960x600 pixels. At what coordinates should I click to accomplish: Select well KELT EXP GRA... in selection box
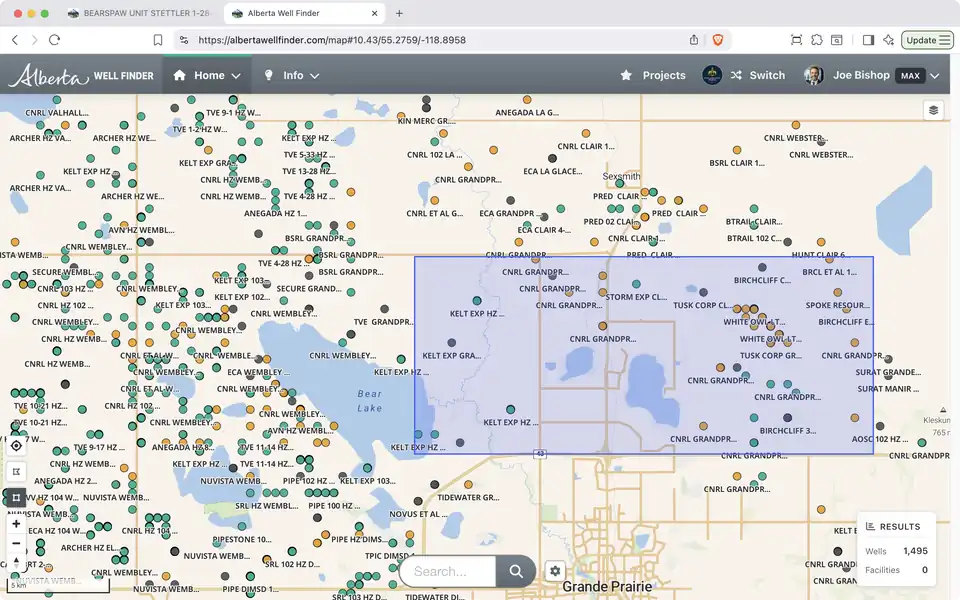point(451,355)
